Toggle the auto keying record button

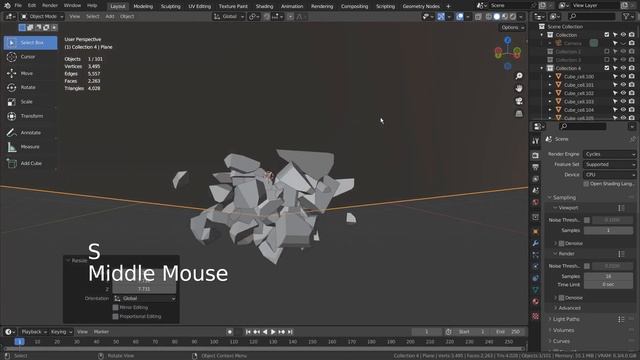pyautogui.click(x=230, y=332)
